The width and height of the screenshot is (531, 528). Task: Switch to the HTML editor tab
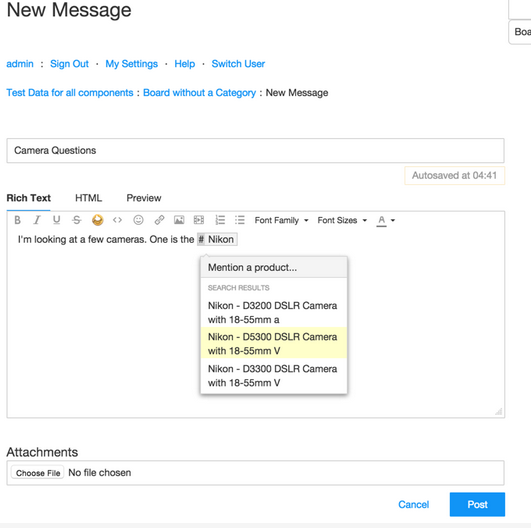coord(88,198)
